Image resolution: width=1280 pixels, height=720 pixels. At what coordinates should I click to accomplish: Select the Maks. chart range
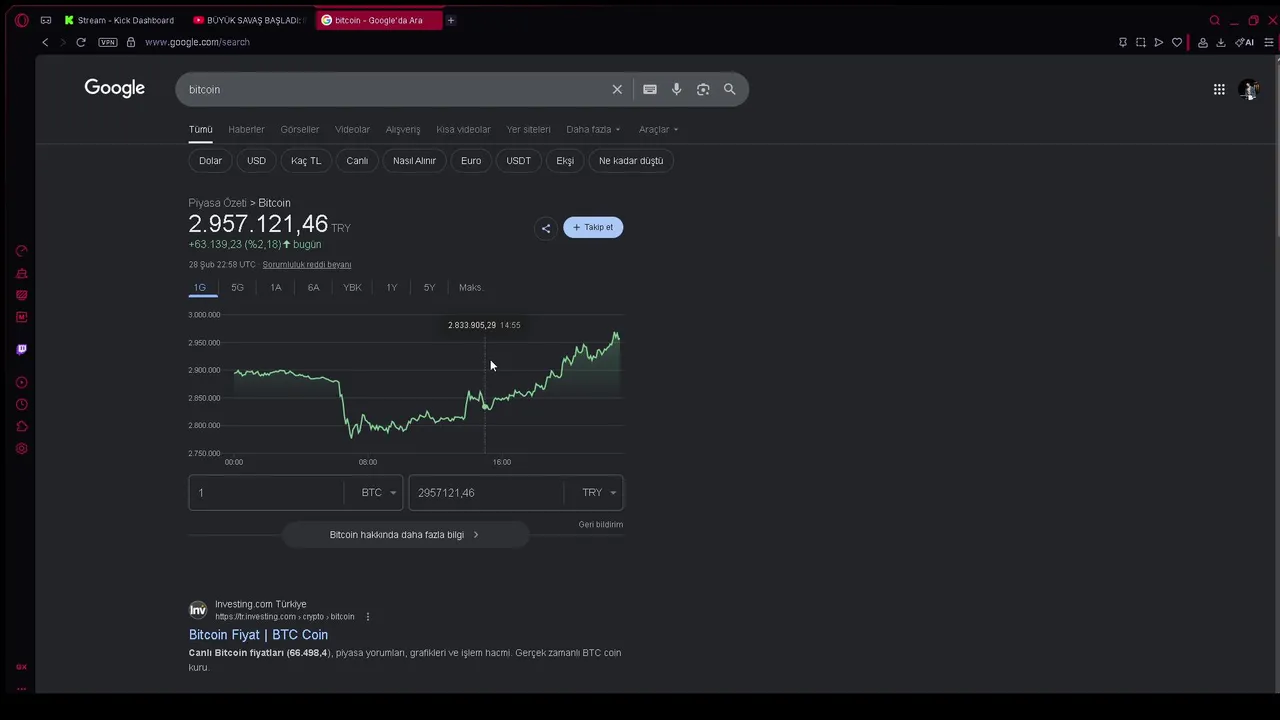[471, 288]
